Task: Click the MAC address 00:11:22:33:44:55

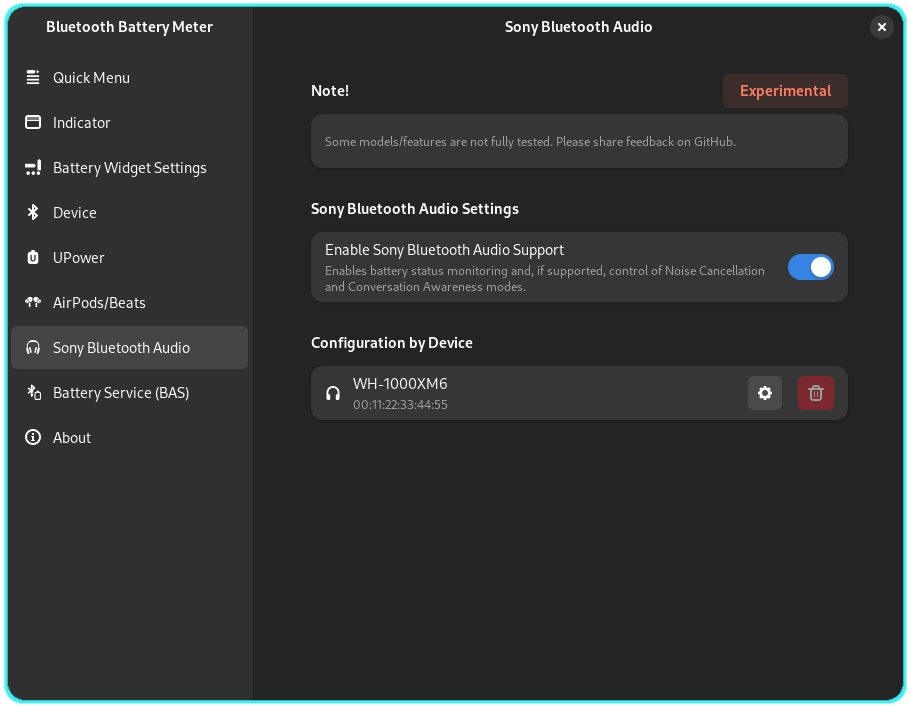Action: pyautogui.click(x=400, y=405)
